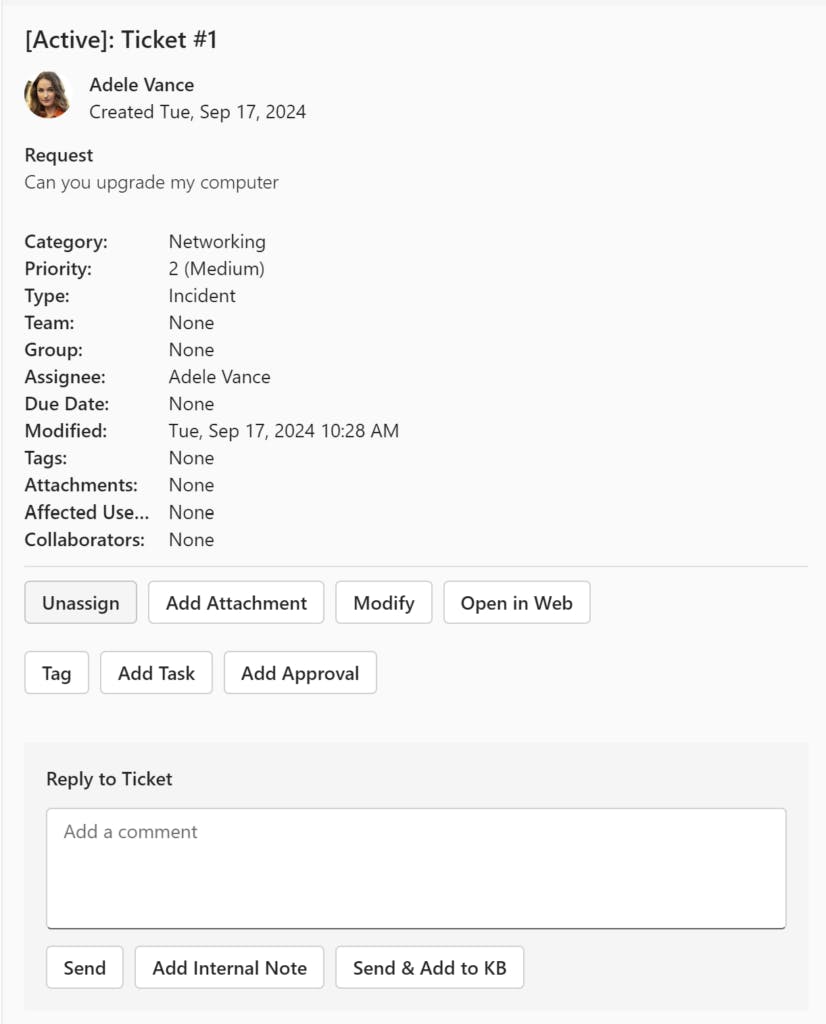Click the Add Approval button
The width and height of the screenshot is (826, 1024).
(x=300, y=673)
